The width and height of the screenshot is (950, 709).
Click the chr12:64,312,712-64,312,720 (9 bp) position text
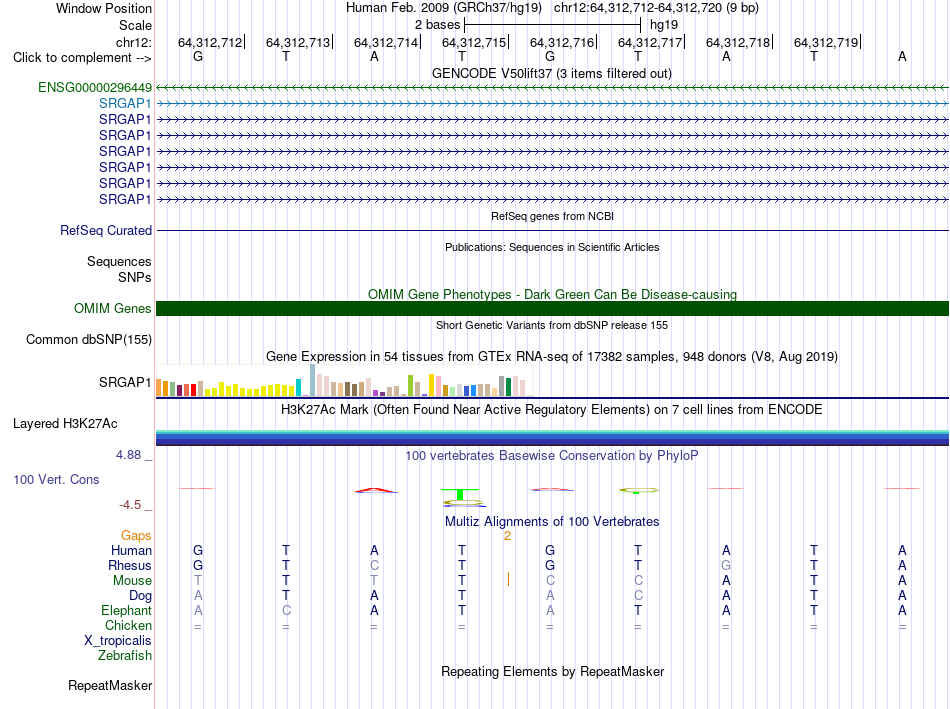pos(656,8)
